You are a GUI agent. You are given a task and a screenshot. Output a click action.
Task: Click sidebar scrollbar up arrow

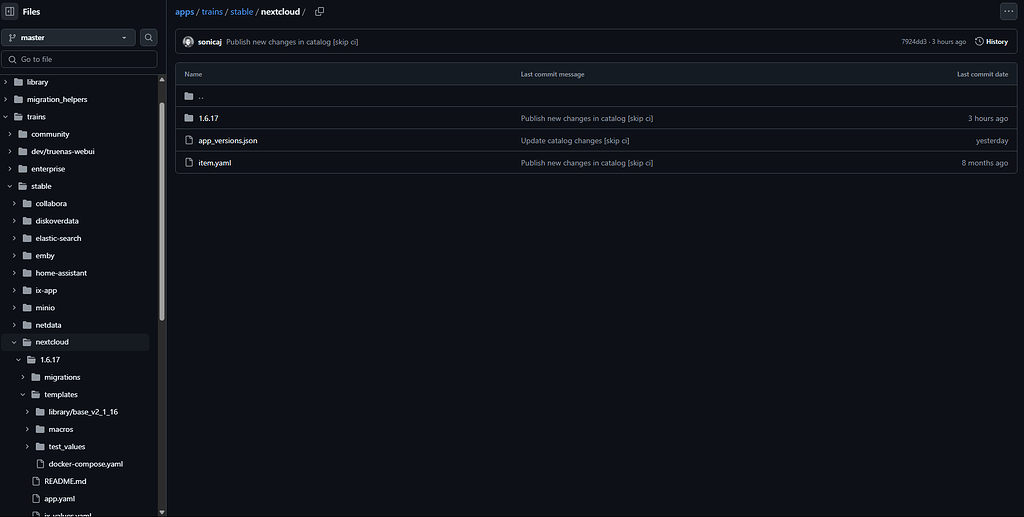click(x=162, y=80)
